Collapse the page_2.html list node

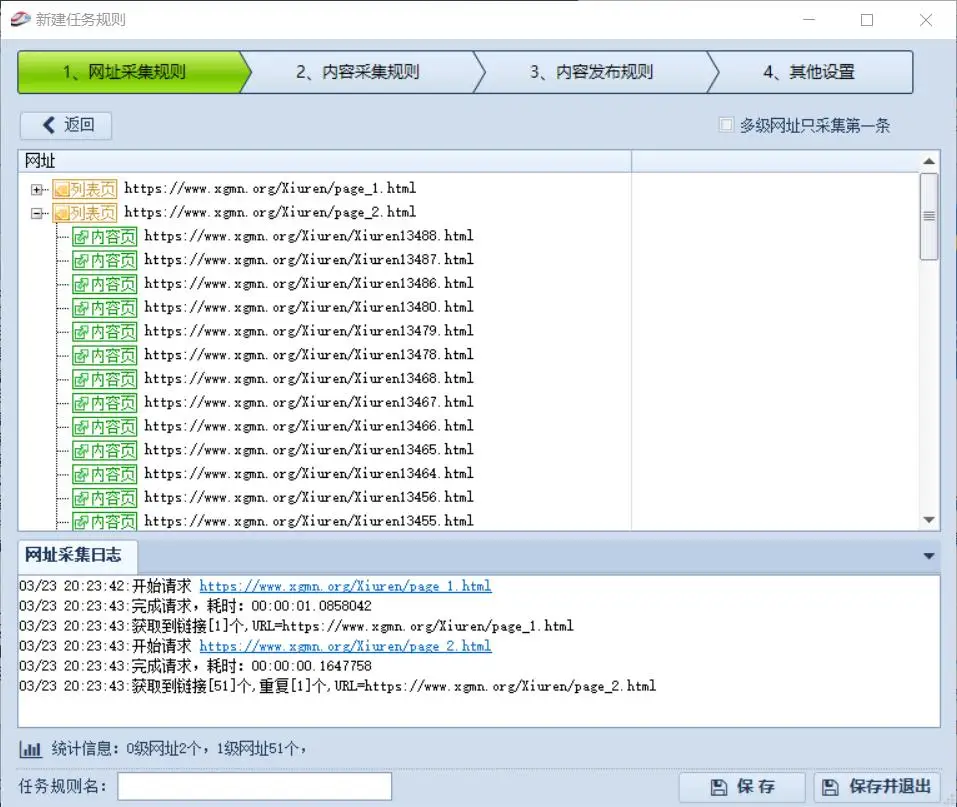pyautogui.click(x=37, y=214)
